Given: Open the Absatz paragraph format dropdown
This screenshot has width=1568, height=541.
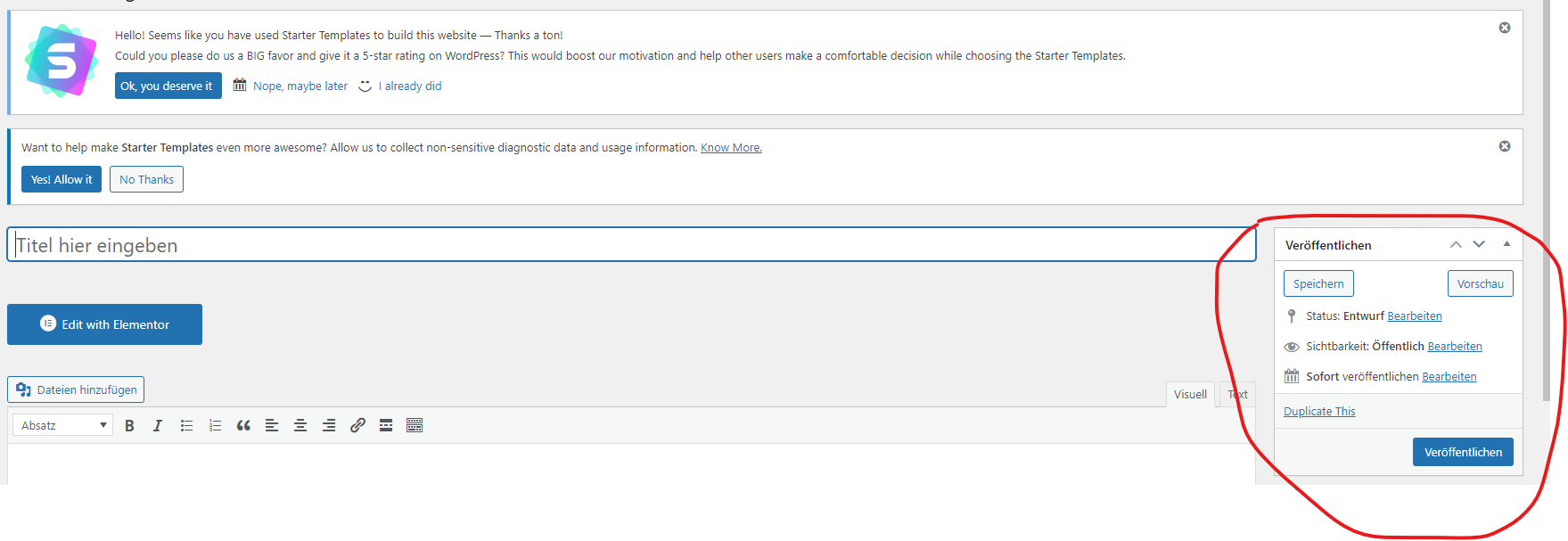Looking at the screenshot, I should coord(62,426).
